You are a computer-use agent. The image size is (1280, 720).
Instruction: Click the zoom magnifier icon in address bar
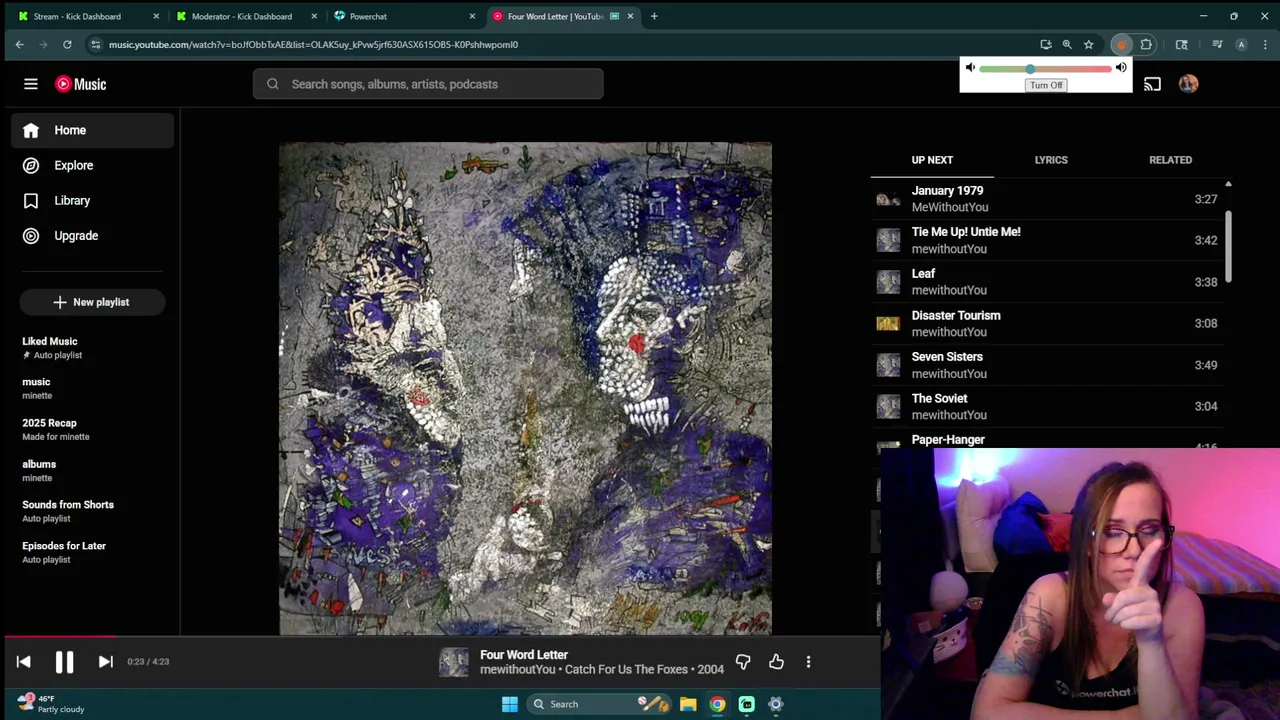click(1067, 44)
